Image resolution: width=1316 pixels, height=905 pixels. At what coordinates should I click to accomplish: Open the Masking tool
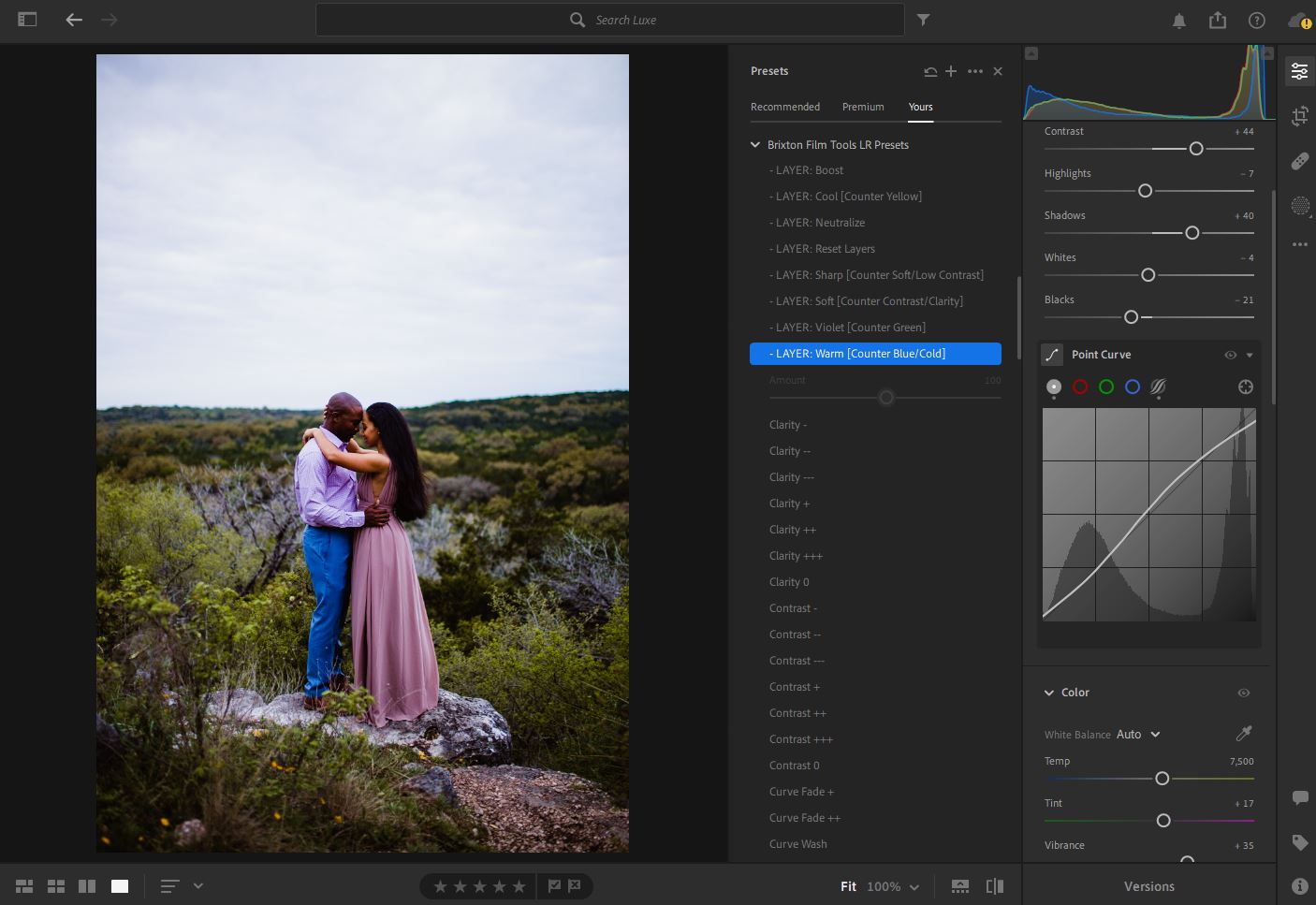click(x=1299, y=206)
